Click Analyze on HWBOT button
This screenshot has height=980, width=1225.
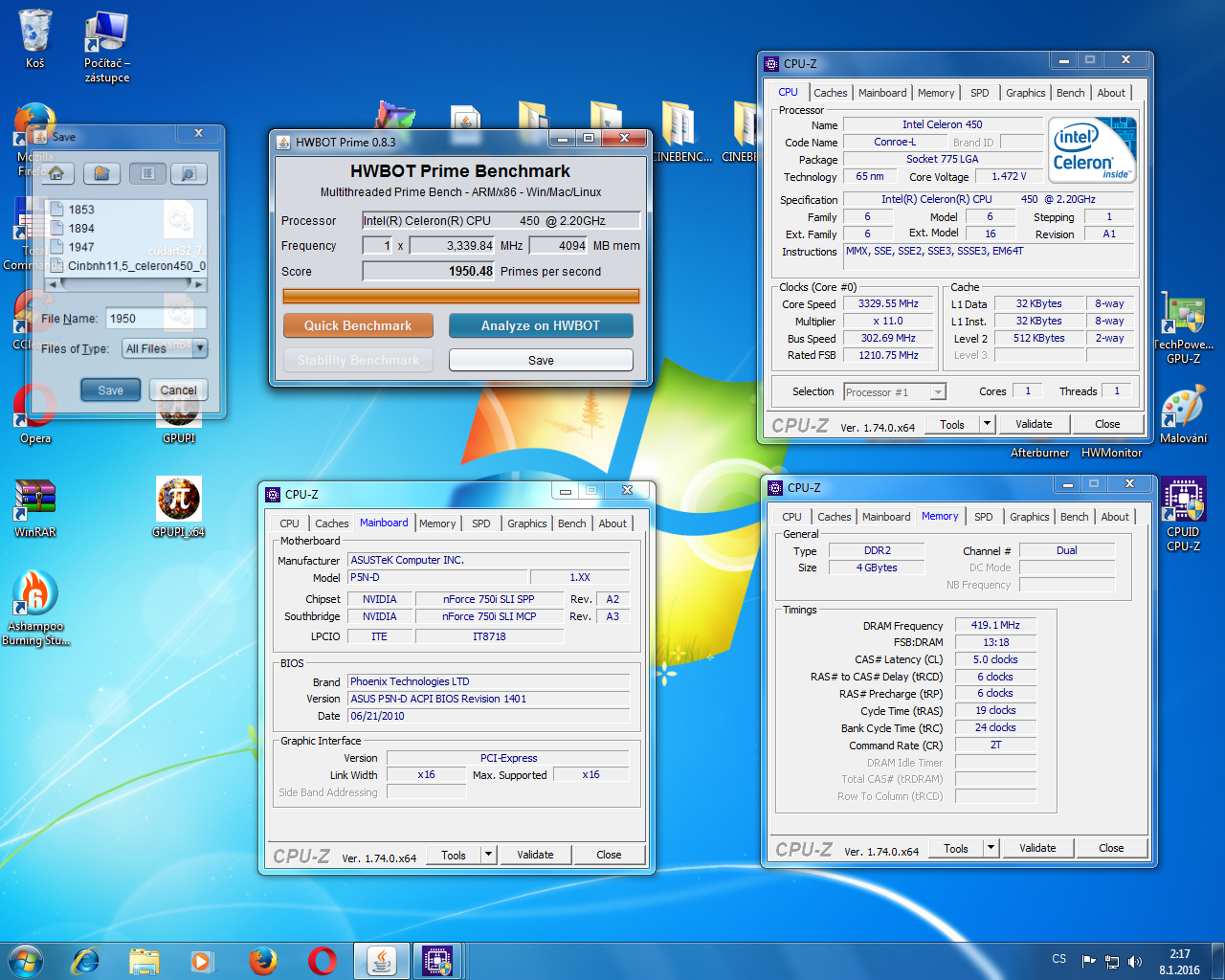coord(541,325)
